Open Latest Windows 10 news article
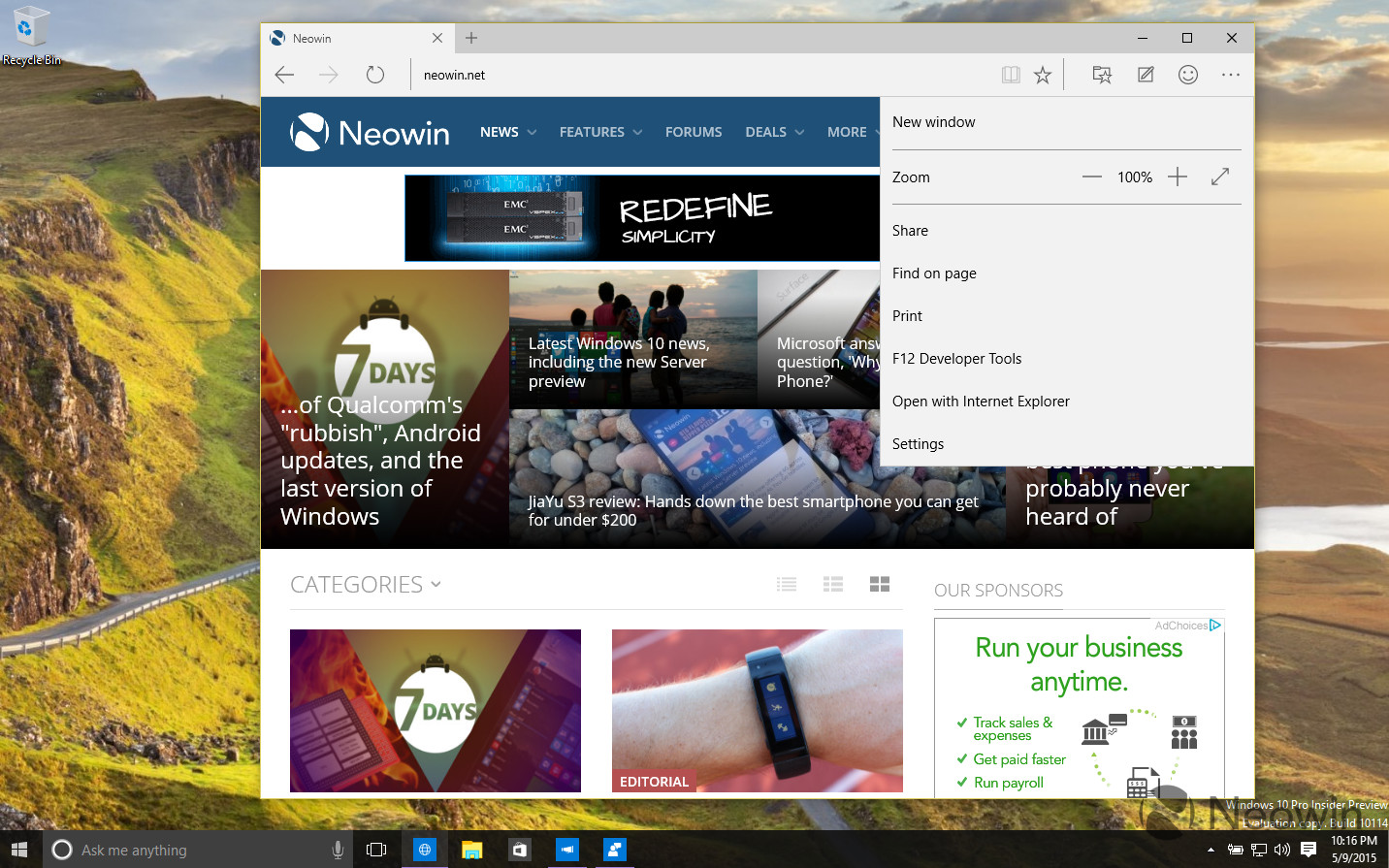 point(633,339)
